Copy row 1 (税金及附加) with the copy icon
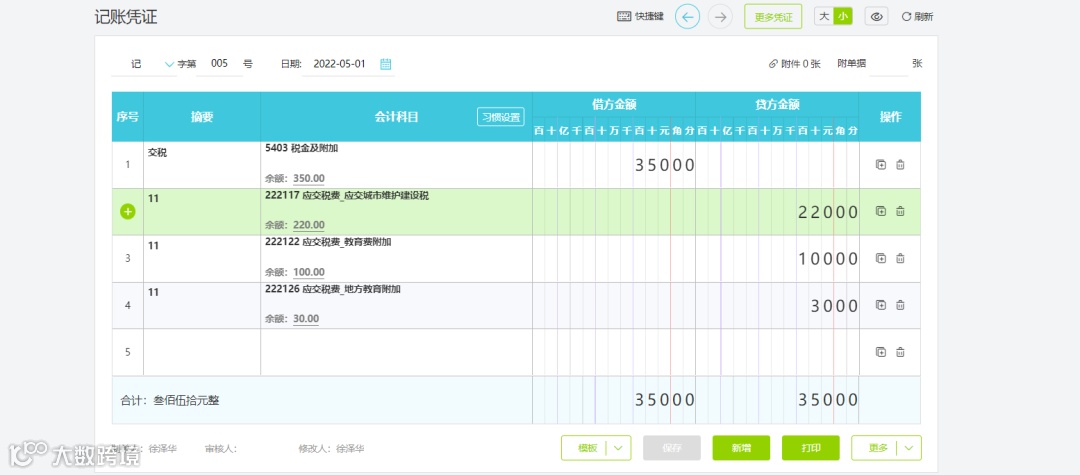 (880, 165)
